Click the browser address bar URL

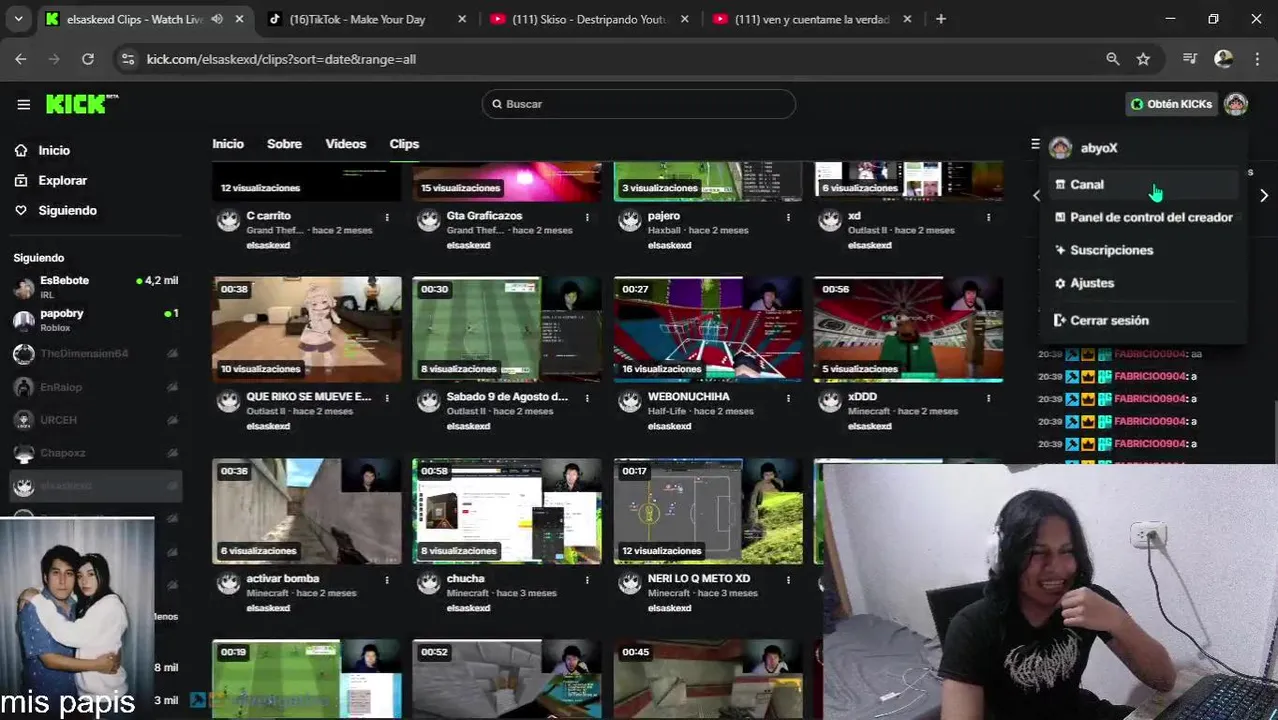coord(281,59)
